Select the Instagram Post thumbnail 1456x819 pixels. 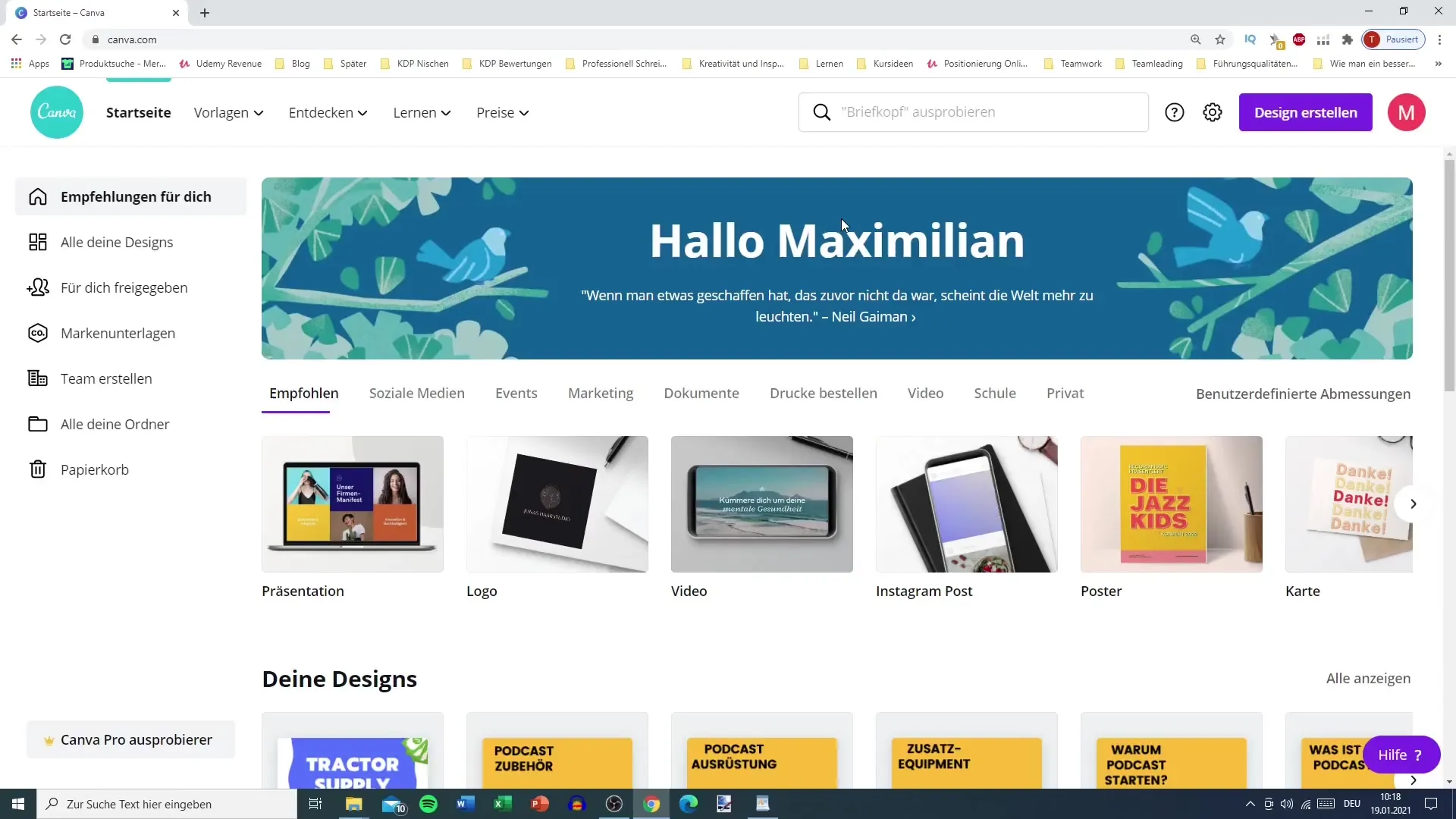tap(967, 504)
